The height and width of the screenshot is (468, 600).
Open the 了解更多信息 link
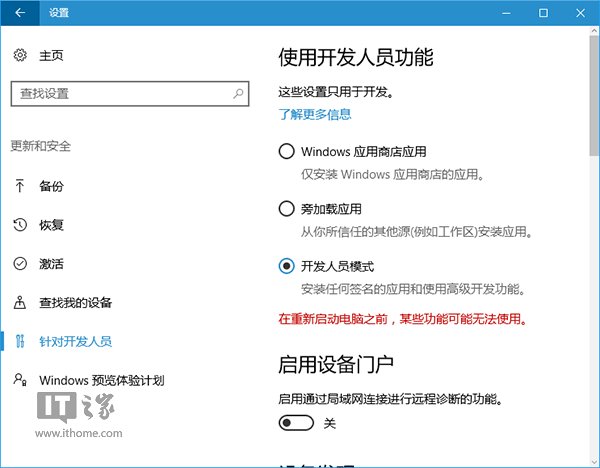click(315, 114)
